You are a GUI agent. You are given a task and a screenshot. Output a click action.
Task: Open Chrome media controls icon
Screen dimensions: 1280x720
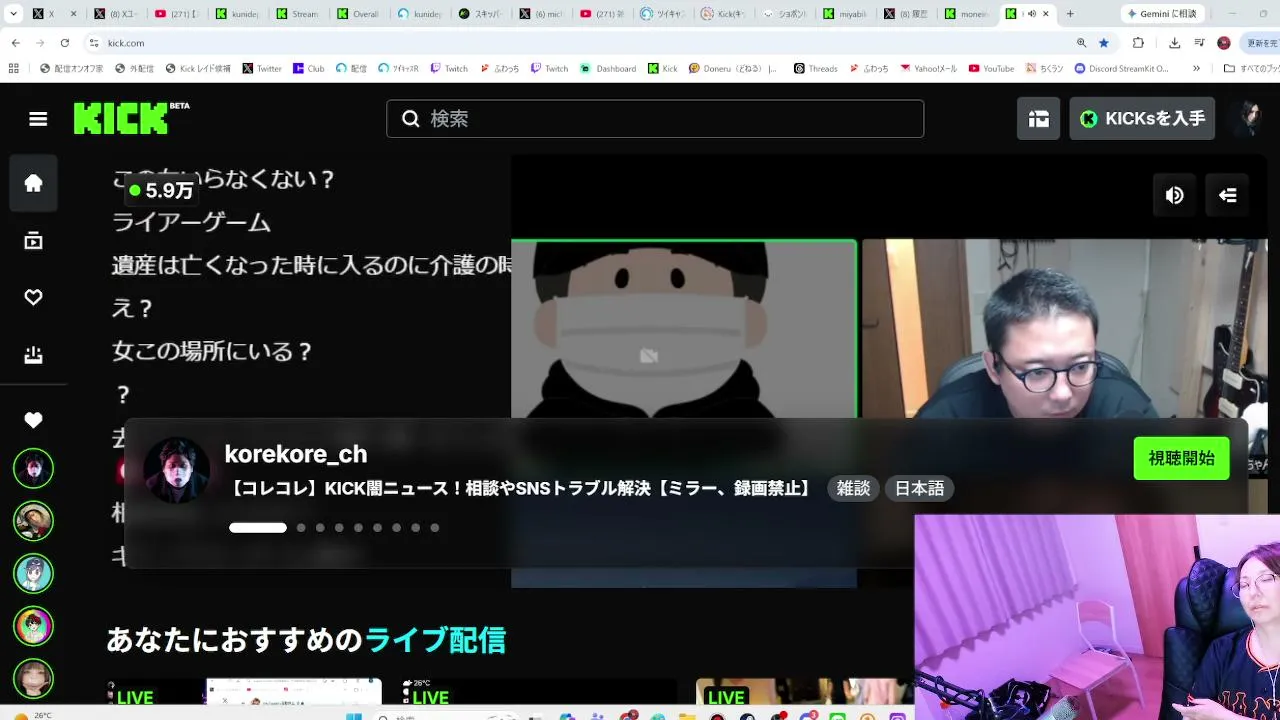pyautogui.click(x=1198, y=43)
